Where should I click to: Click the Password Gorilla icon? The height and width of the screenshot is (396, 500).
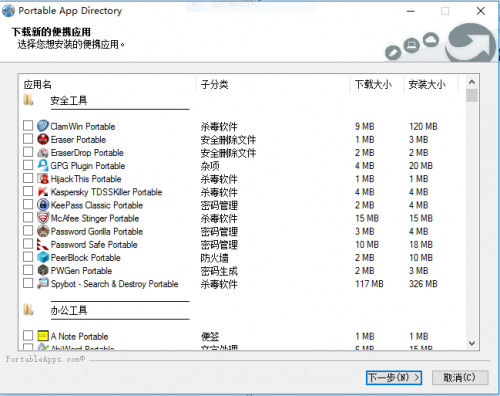[x=43, y=231]
